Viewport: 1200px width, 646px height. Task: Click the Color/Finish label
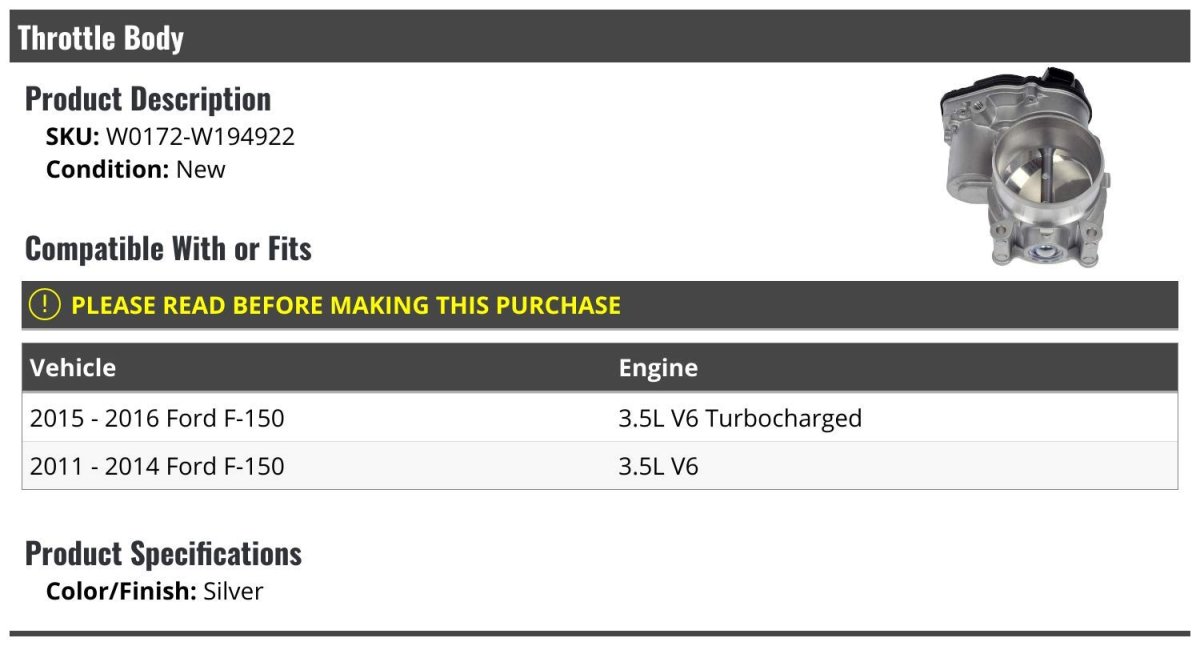(121, 591)
